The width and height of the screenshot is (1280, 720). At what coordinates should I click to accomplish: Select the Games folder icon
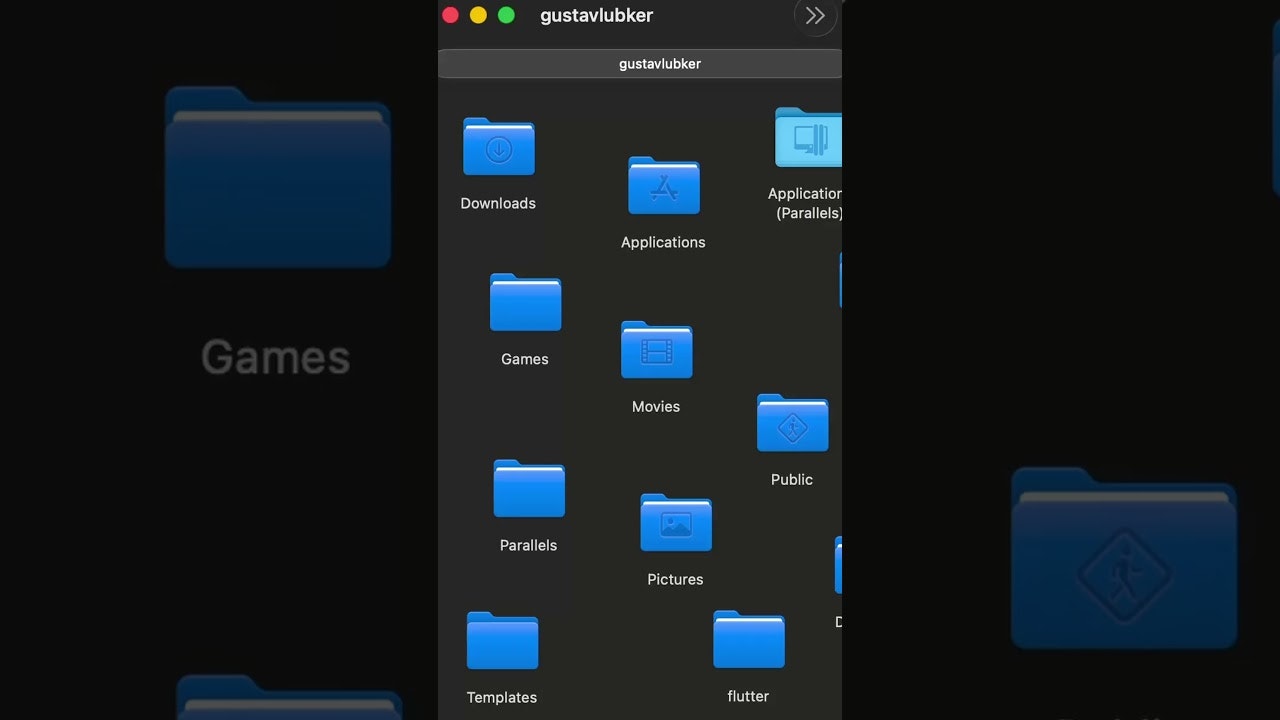[525, 302]
